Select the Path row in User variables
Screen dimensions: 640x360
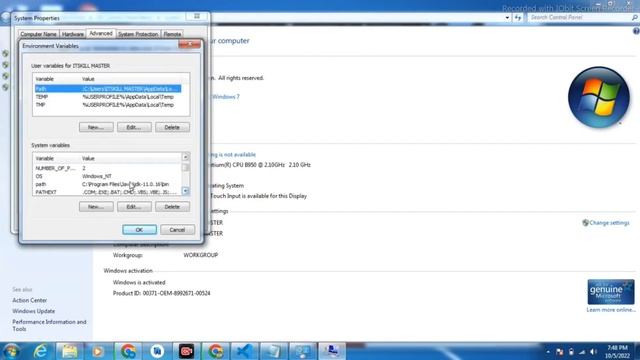[x=108, y=89]
